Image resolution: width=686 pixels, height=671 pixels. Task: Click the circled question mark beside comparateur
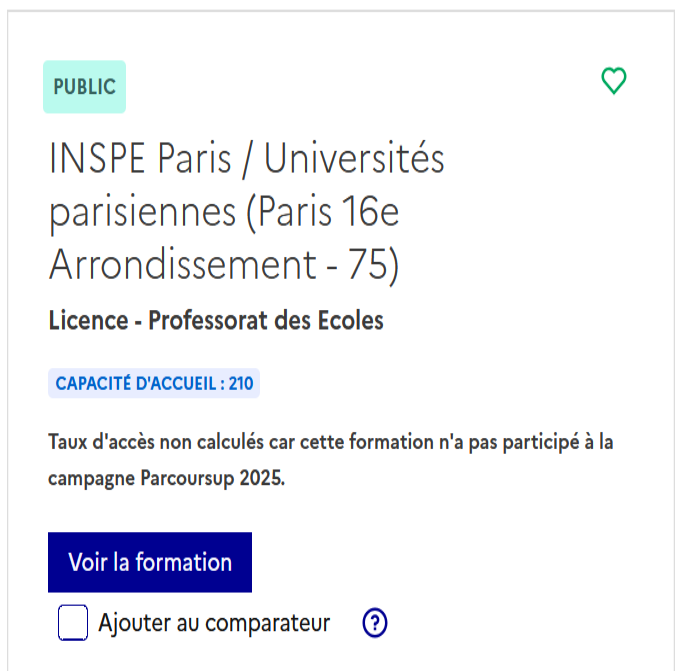[x=375, y=624]
